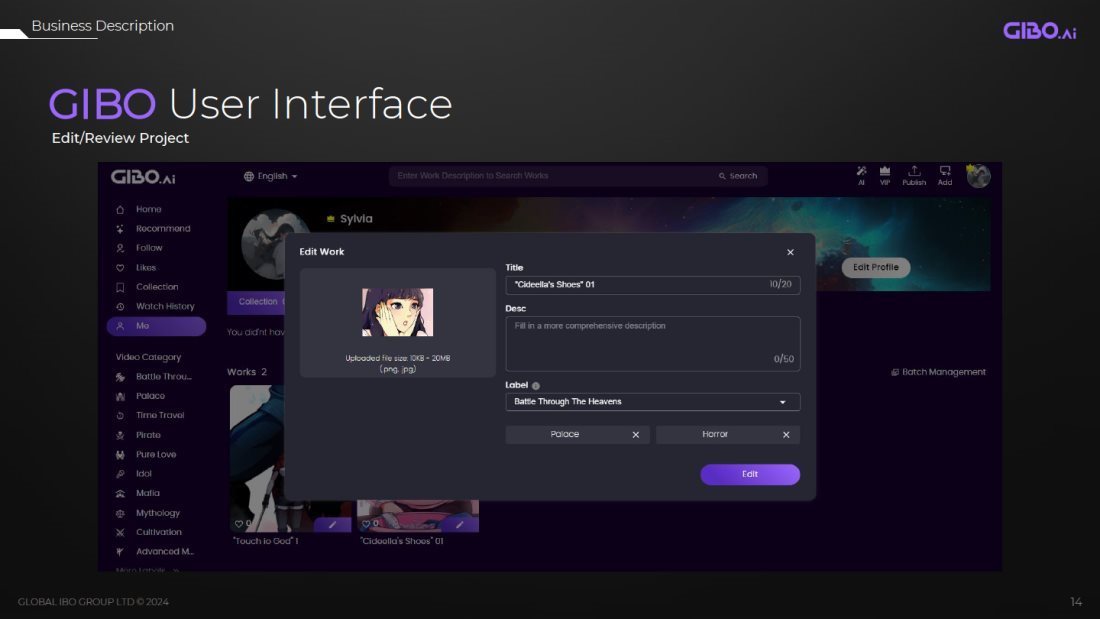1100x619 pixels.
Task: Click the Recommend sparkle icon
Action: point(120,229)
